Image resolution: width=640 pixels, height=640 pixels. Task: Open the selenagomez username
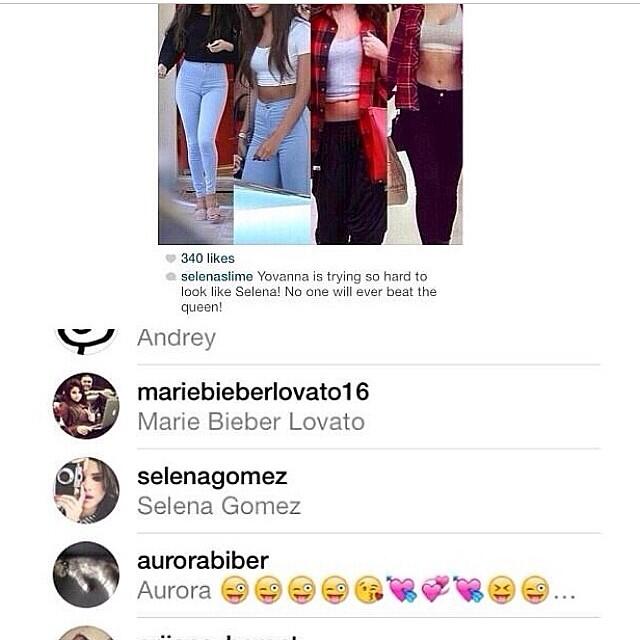(x=212, y=477)
